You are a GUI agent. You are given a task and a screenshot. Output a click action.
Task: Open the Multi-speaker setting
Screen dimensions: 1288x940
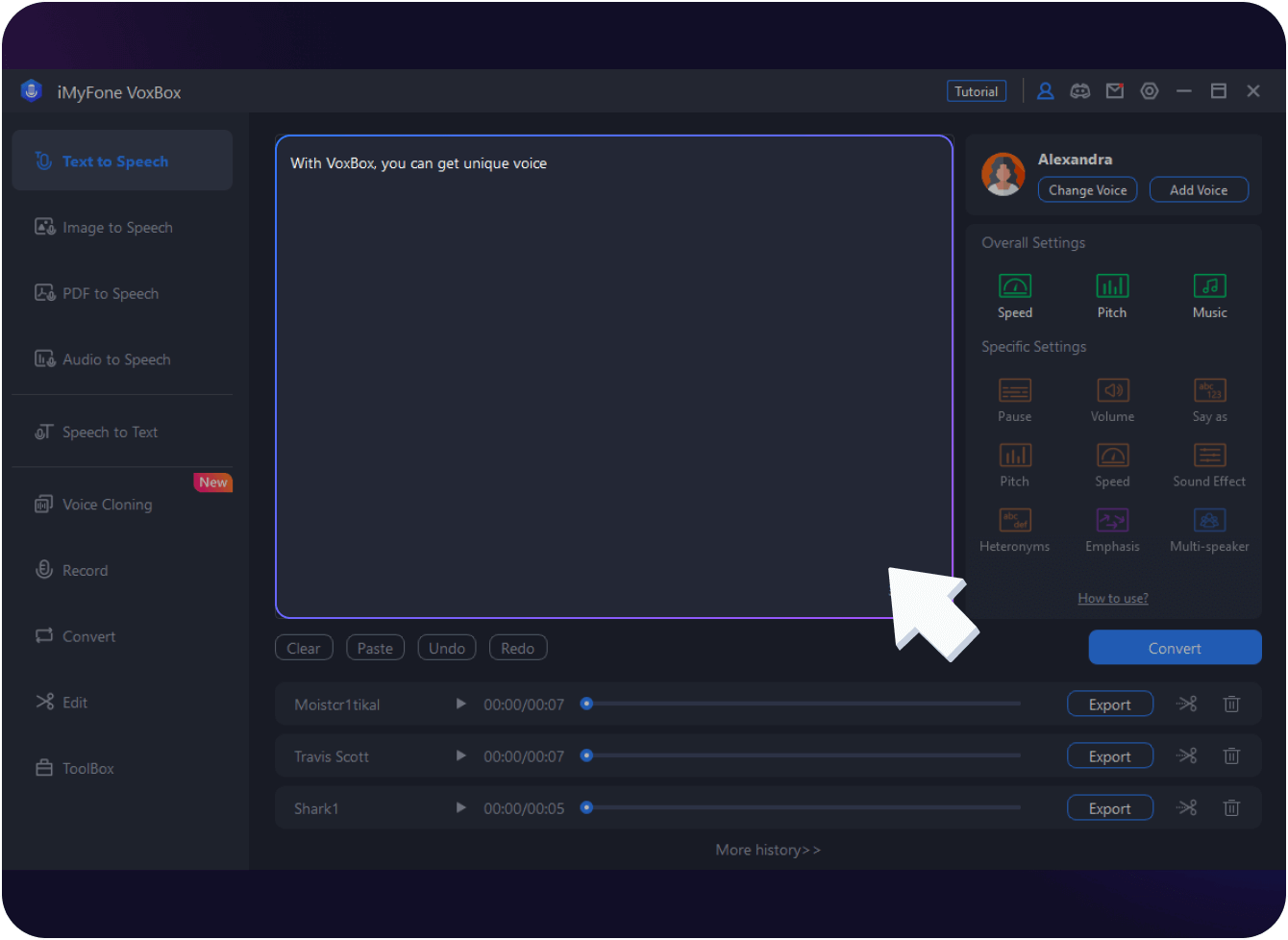tap(1209, 531)
